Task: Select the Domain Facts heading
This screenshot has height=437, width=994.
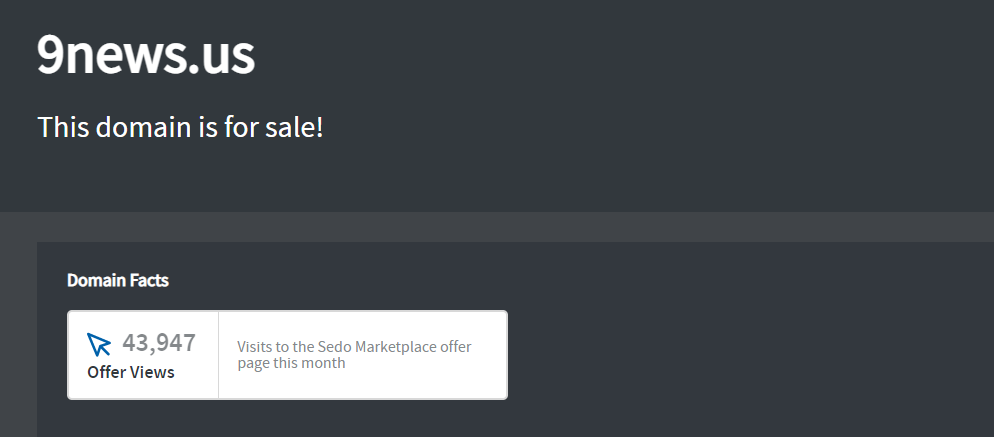Action: (x=118, y=280)
